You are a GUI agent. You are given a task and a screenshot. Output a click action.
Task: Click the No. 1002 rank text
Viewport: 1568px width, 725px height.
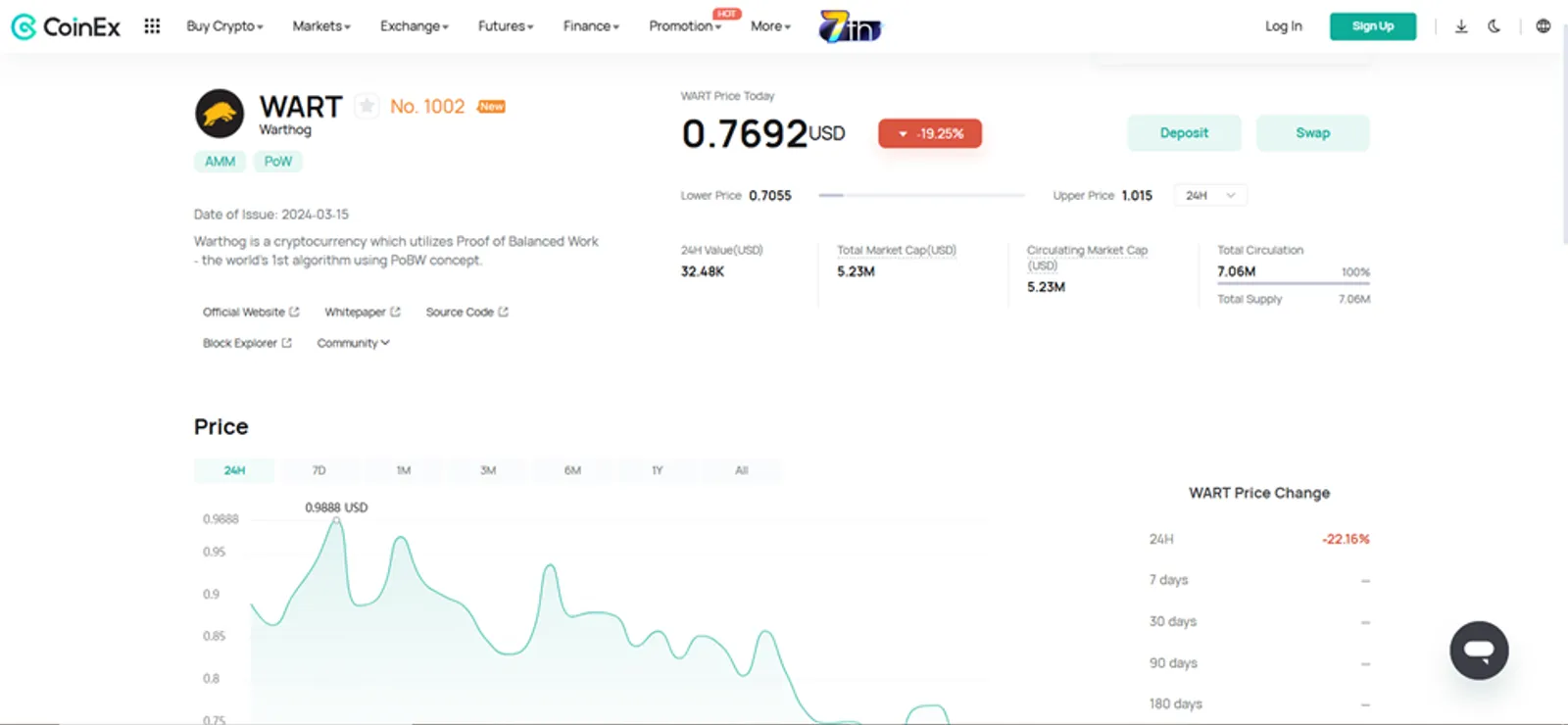pos(427,107)
